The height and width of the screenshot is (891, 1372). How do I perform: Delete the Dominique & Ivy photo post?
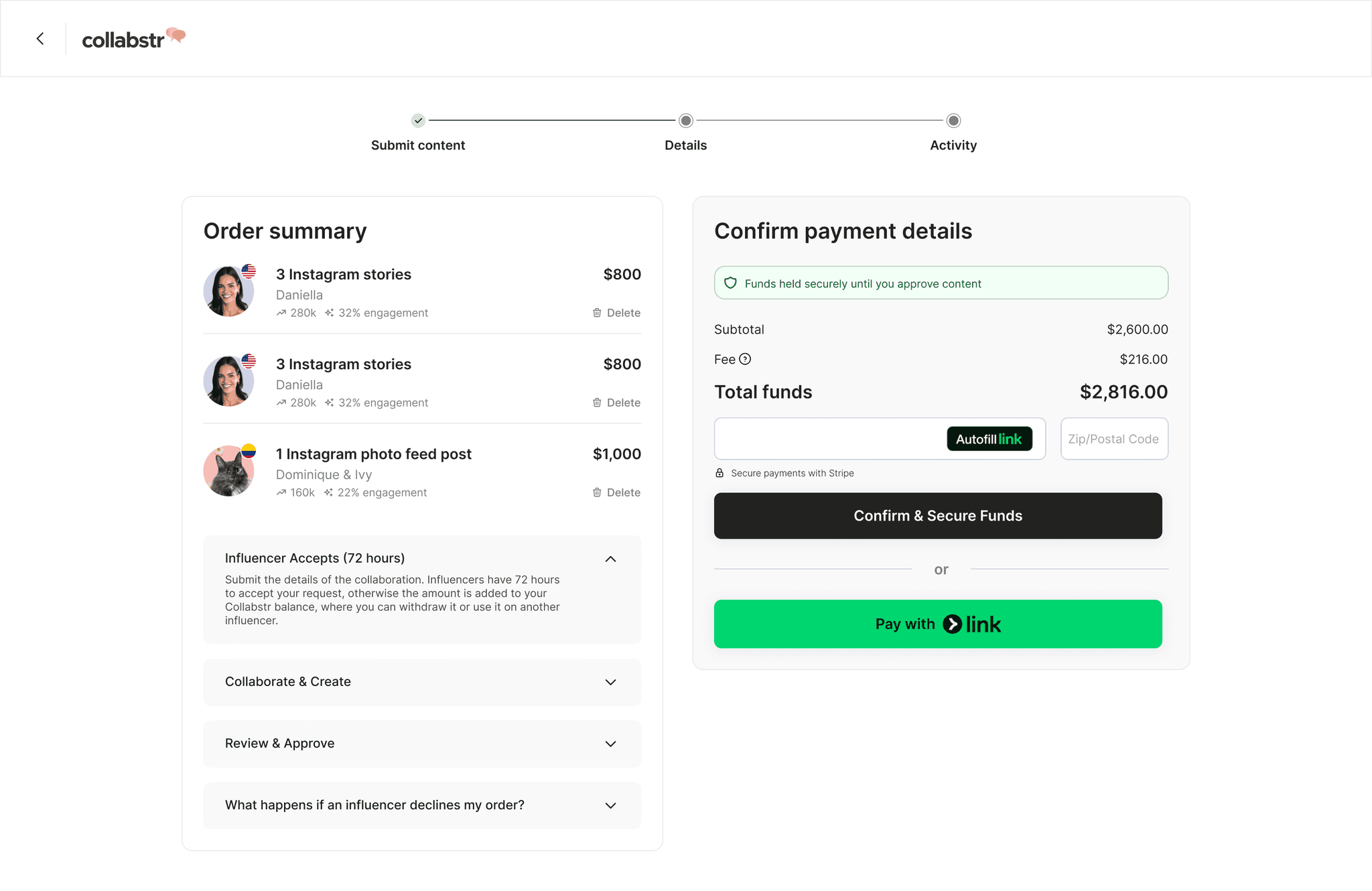tap(616, 492)
